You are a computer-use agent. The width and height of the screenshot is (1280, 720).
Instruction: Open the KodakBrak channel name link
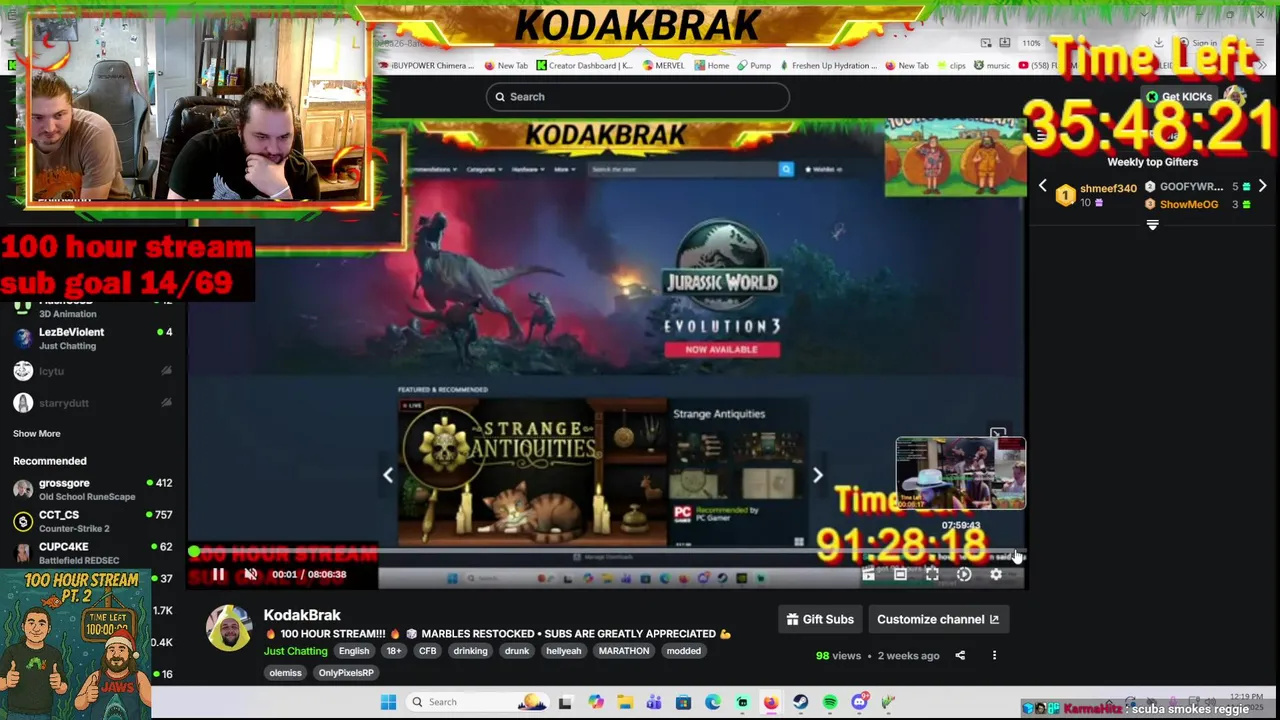tap(302, 615)
